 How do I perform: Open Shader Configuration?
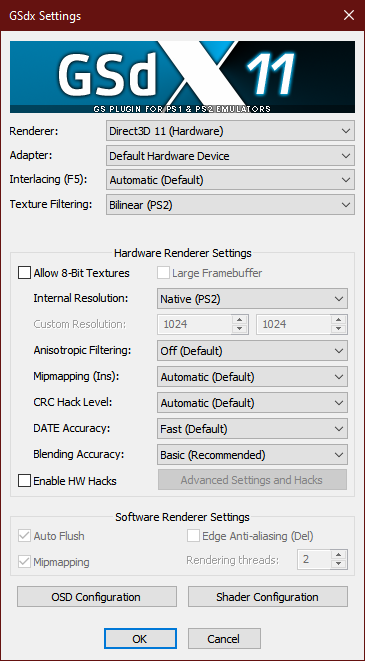tap(268, 597)
